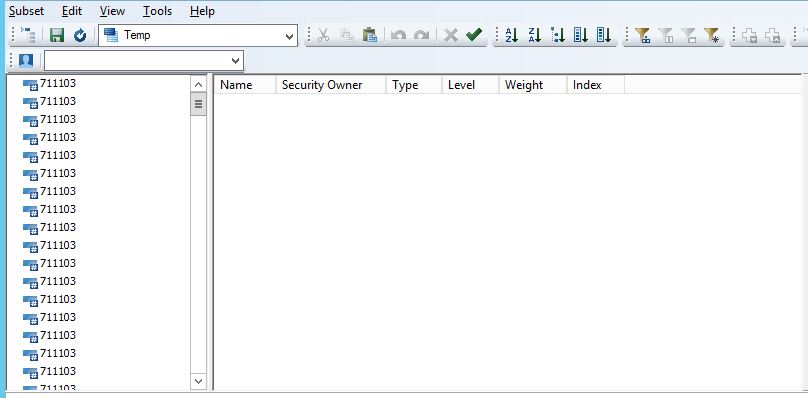Click the Security Owner column header

331,85
